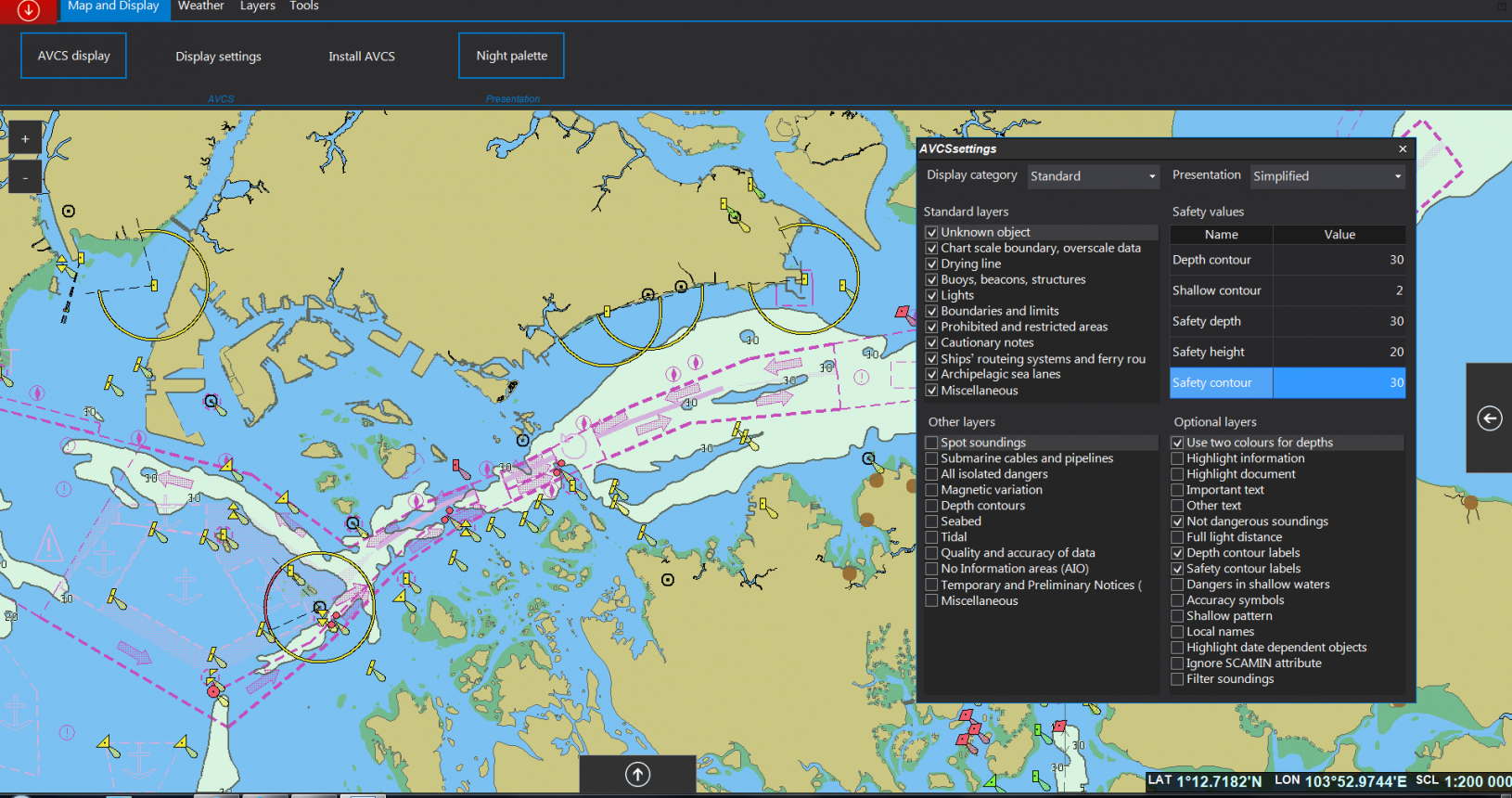Click the red download arrow icon
This screenshot has height=798, width=1512.
click(x=29, y=10)
